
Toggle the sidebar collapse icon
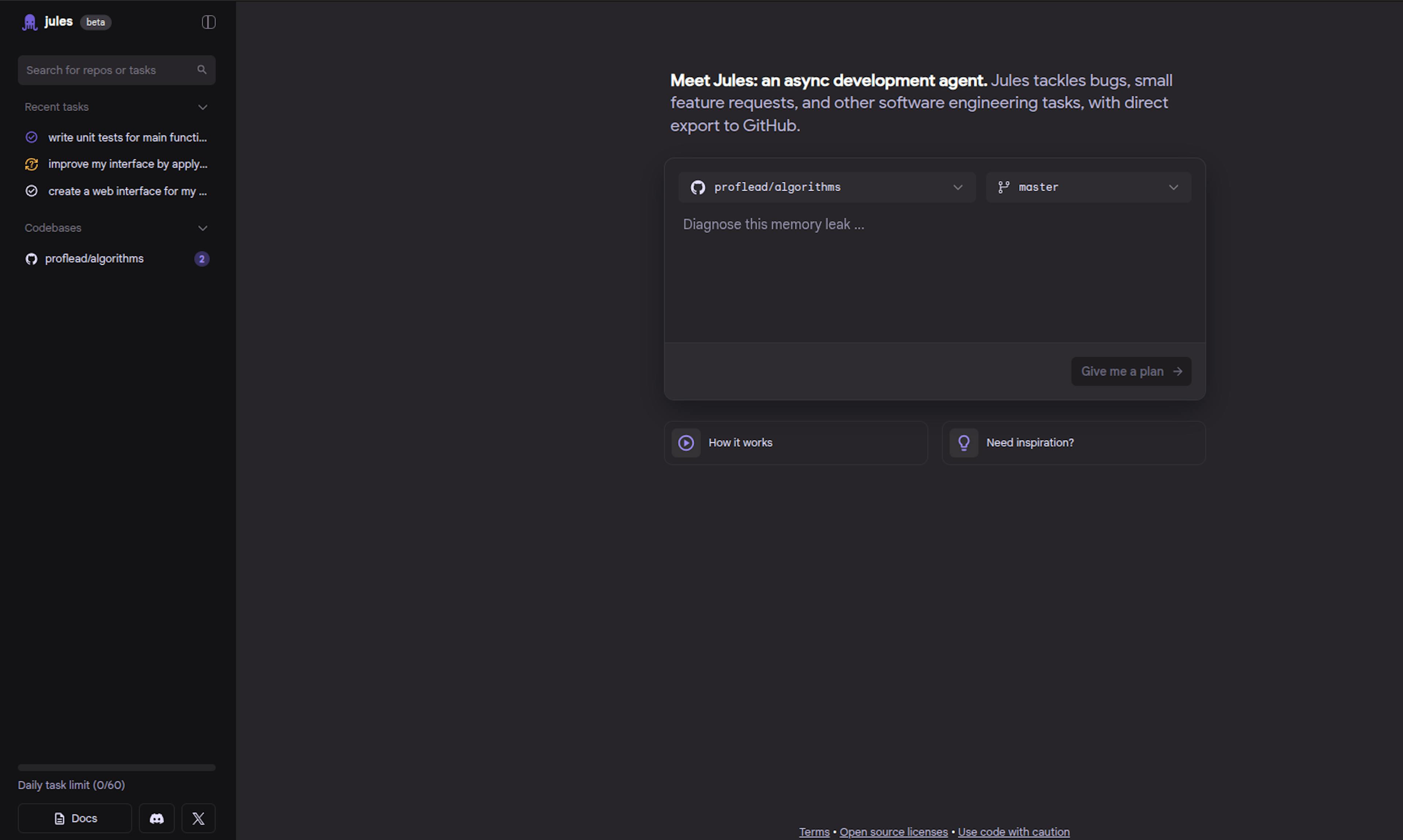[x=208, y=22]
